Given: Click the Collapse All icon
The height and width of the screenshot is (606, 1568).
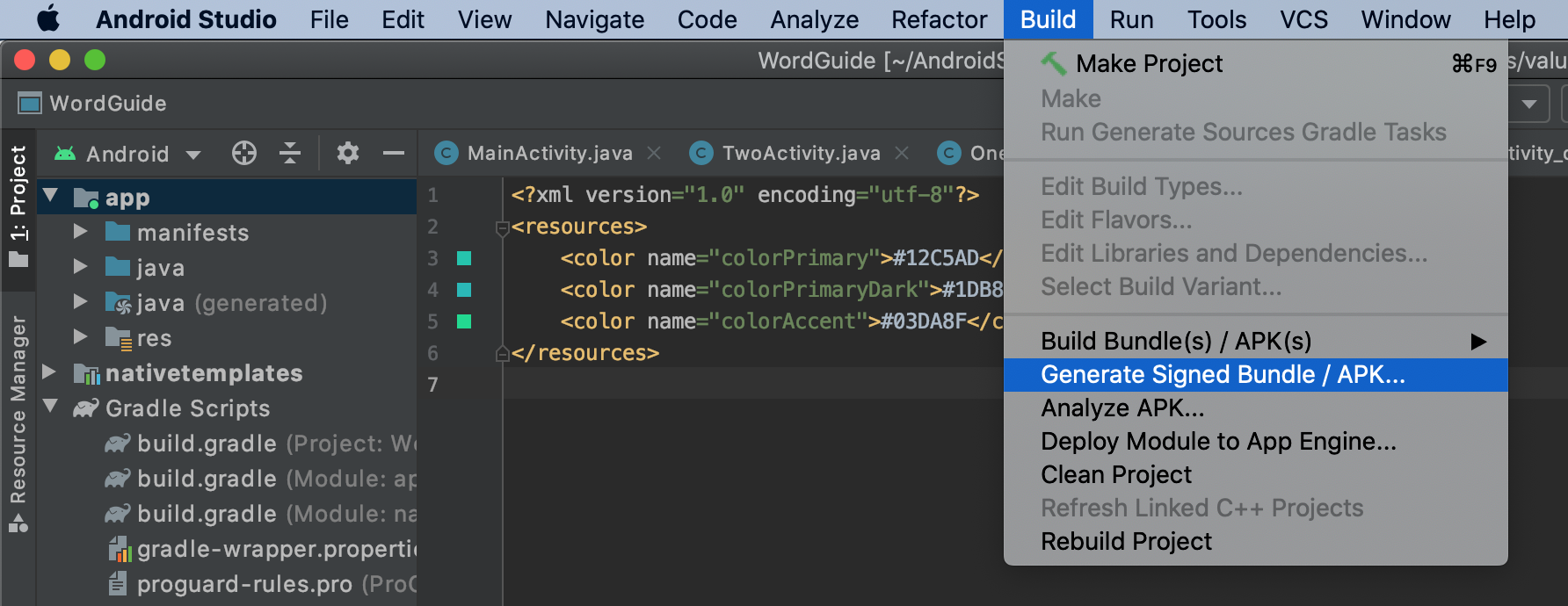Looking at the screenshot, I should [290, 154].
